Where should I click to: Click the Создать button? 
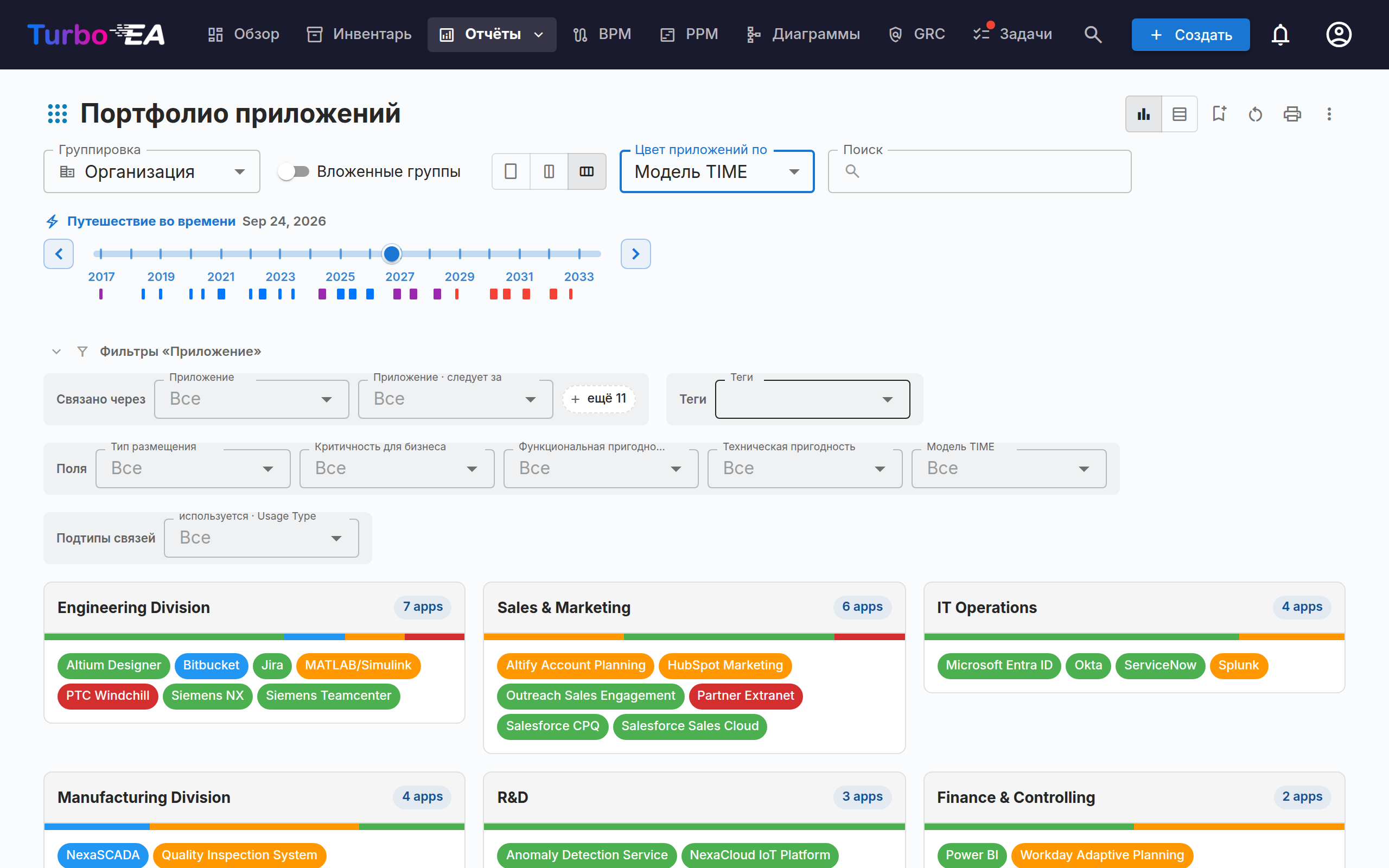tap(1190, 34)
